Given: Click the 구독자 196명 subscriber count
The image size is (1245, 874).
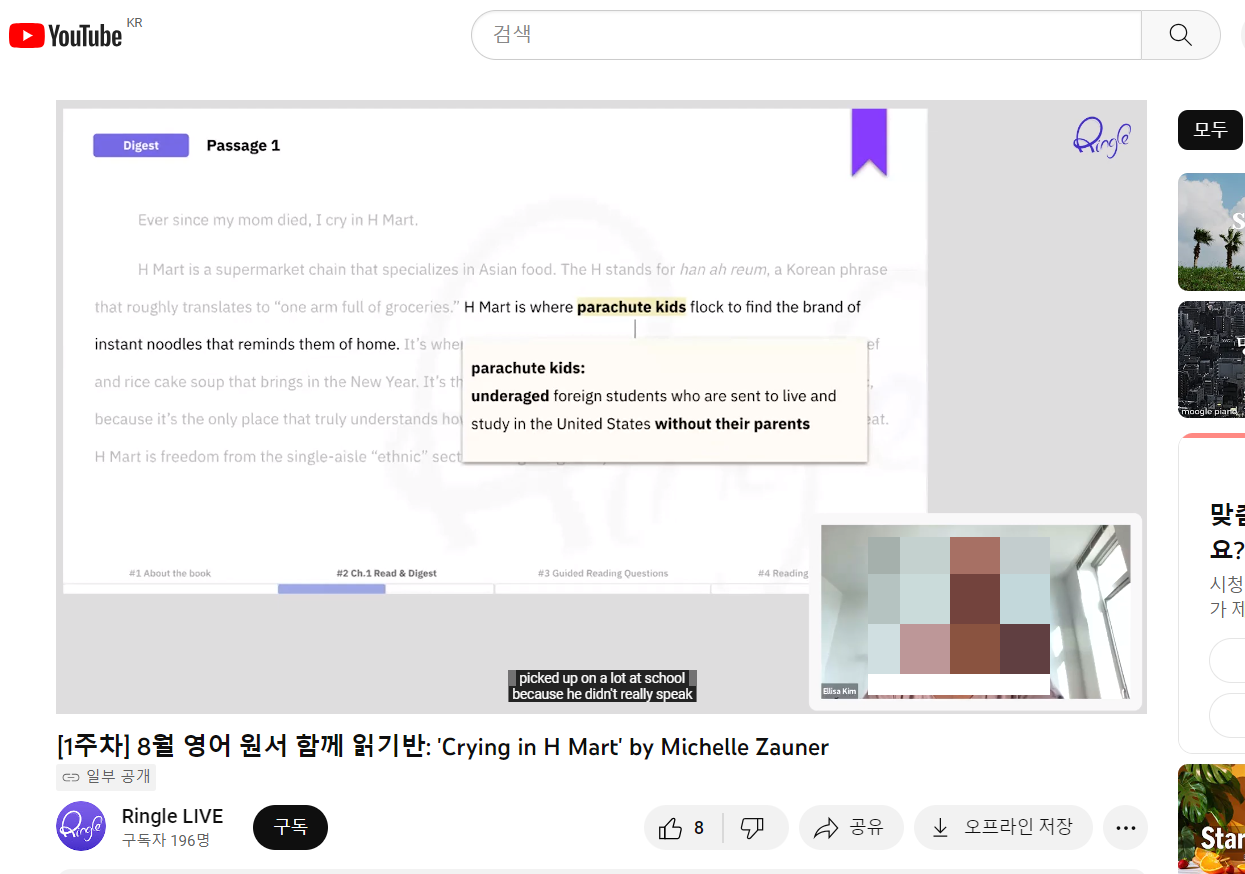Looking at the screenshot, I should pos(166,840).
